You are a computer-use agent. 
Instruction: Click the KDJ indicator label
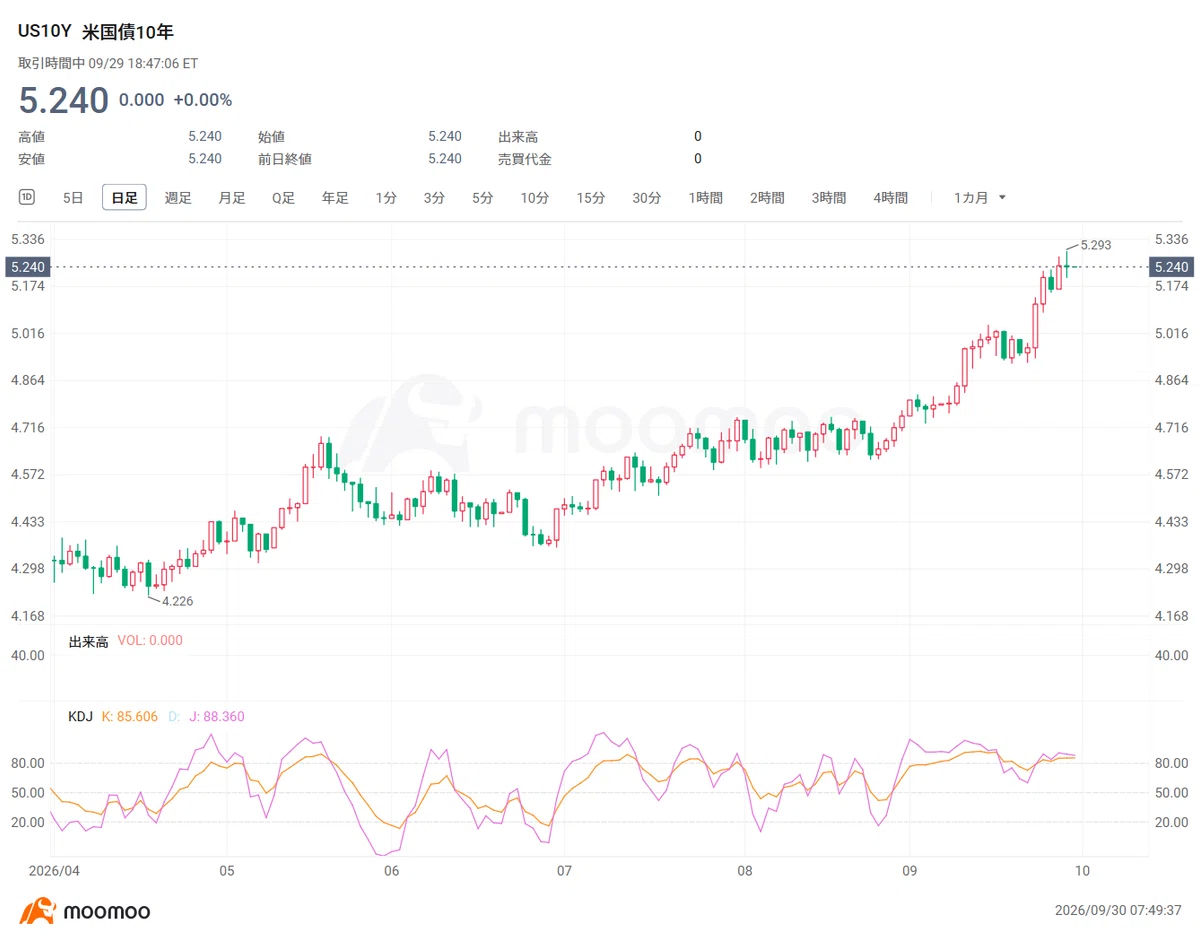pyautogui.click(x=81, y=716)
